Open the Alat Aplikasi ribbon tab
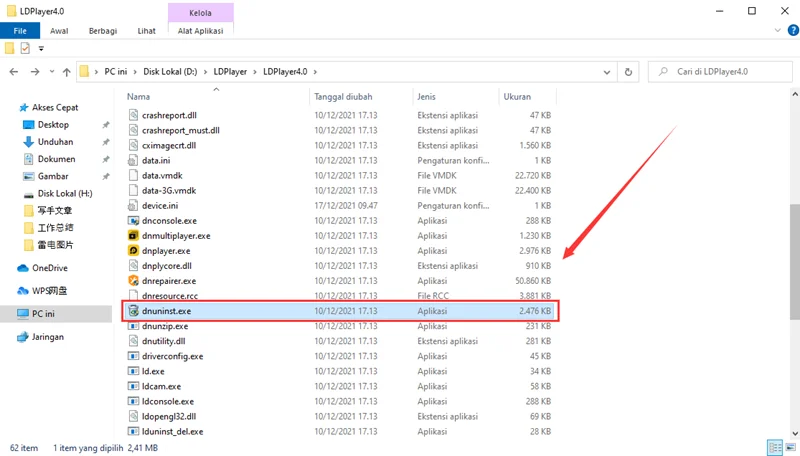The width and height of the screenshot is (800, 456). pyautogui.click(x=201, y=31)
